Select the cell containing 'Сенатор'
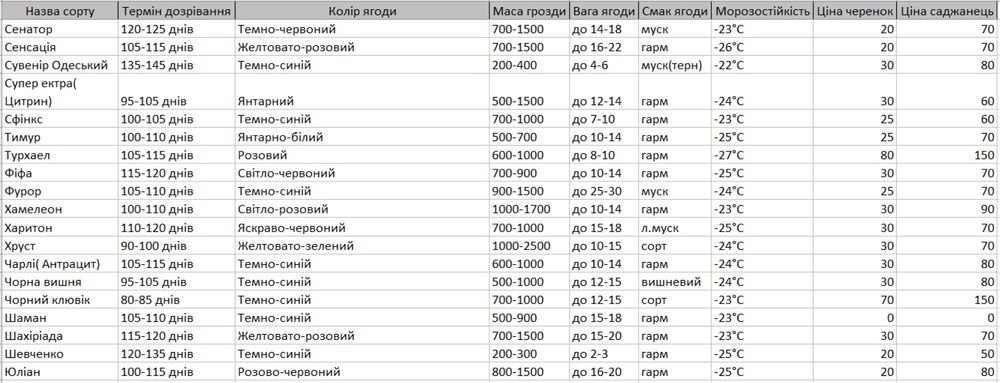Image resolution: width=1000 pixels, height=383 pixels. point(60,29)
